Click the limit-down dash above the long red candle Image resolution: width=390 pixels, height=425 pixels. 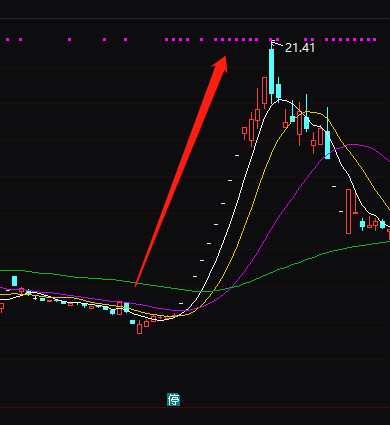(x=334, y=187)
